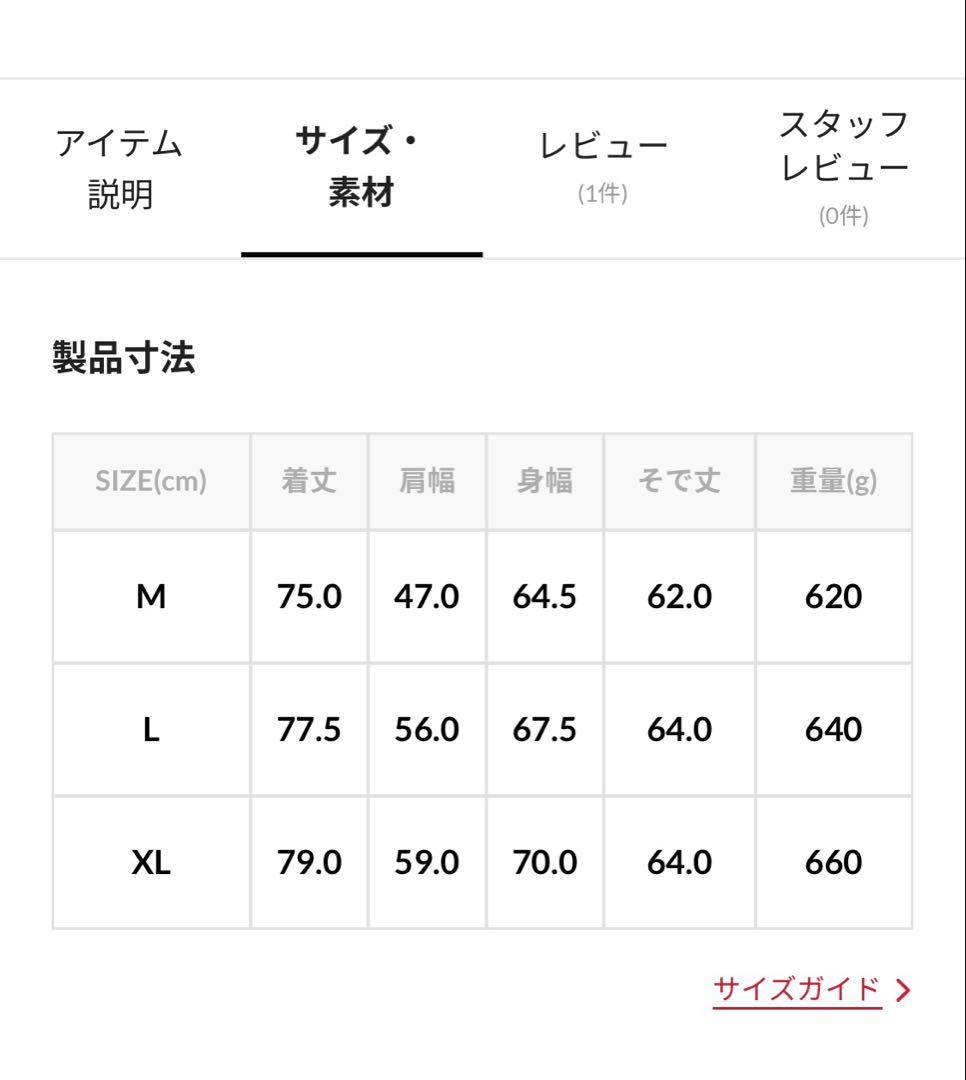Select the 620 weight cell for size M
Viewport: 966px width, 1080px height.
(831, 595)
